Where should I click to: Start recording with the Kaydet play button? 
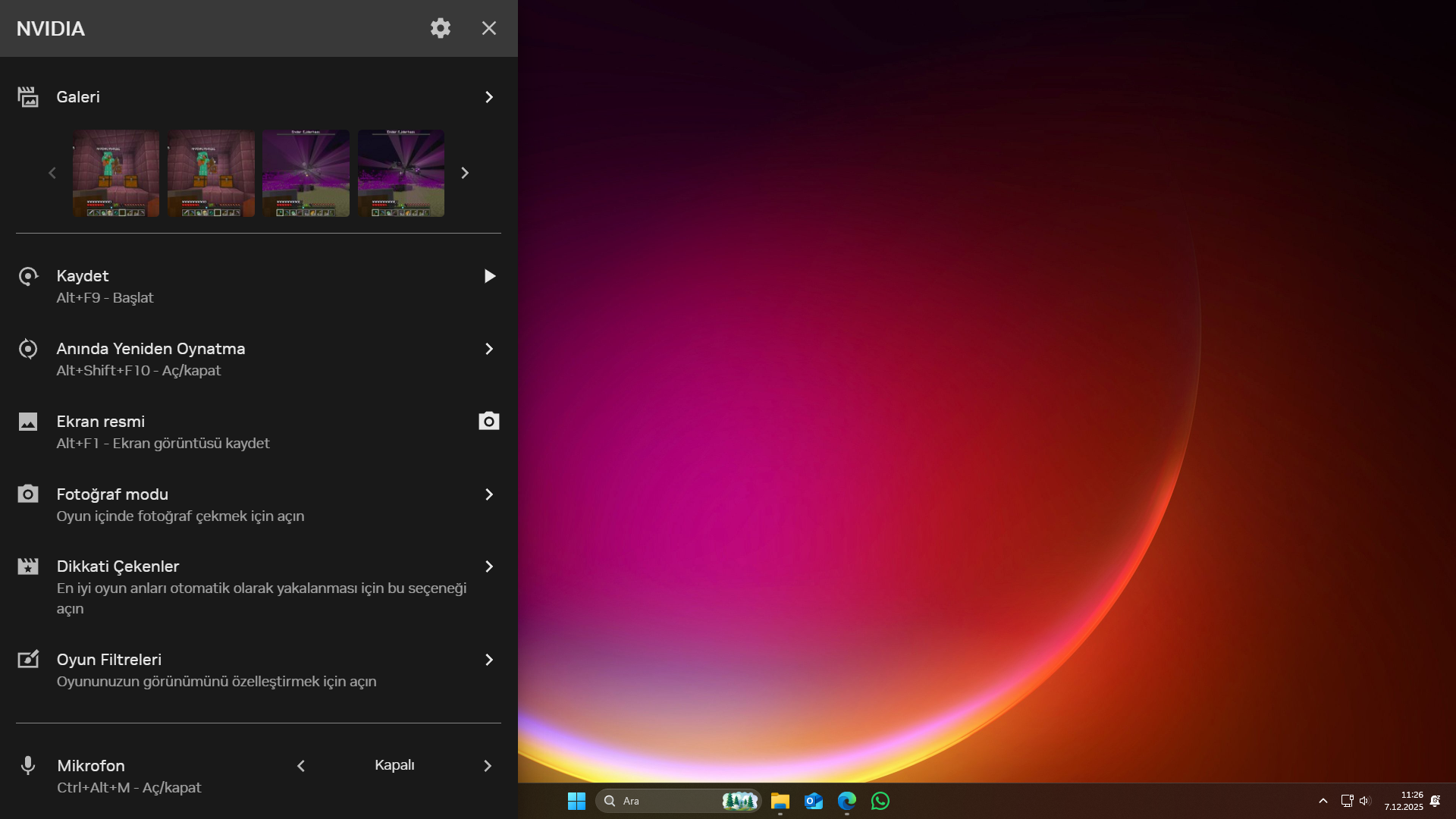pyautogui.click(x=489, y=276)
